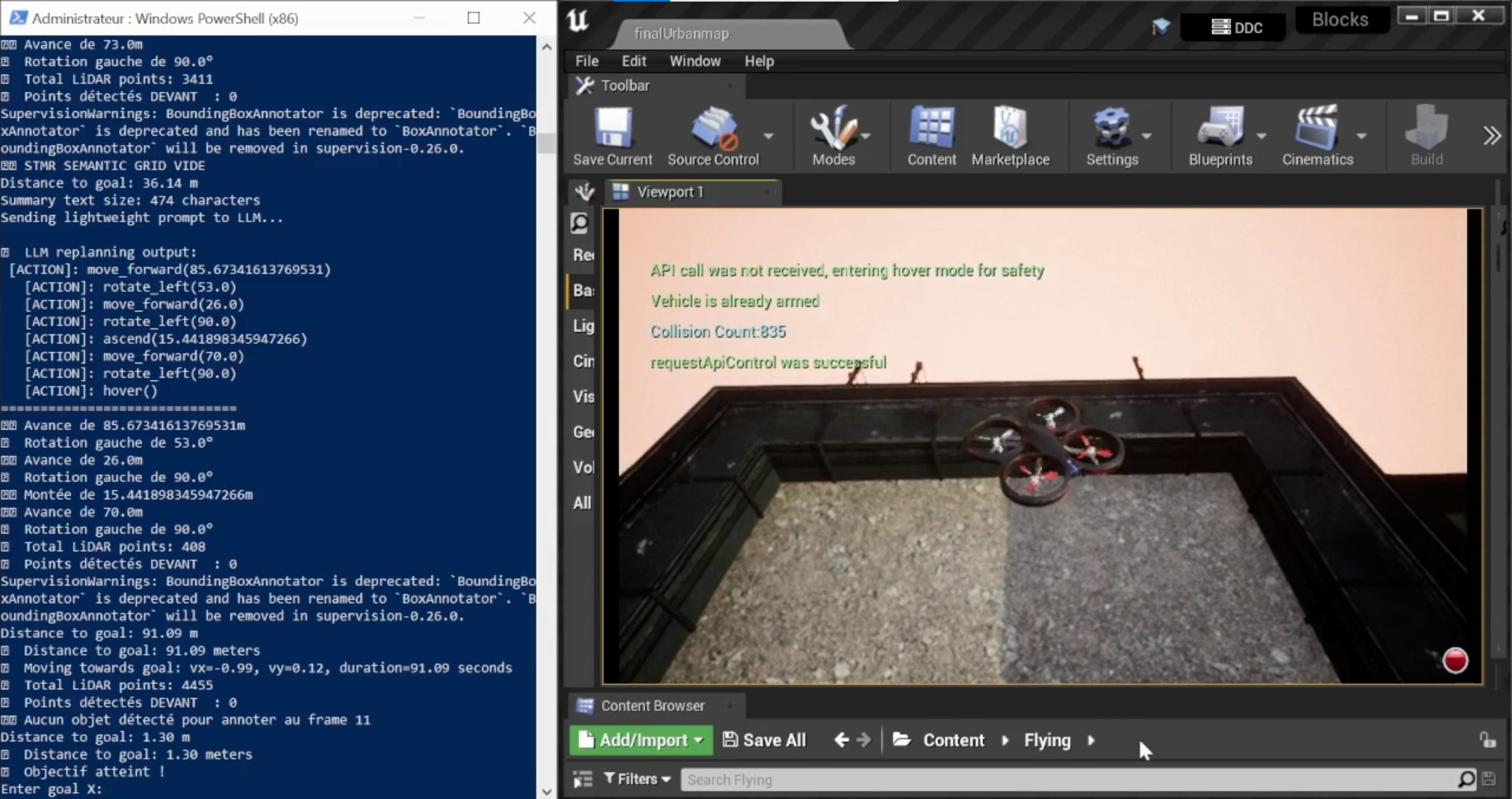
Task: Open the File menu
Action: tap(587, 61)
